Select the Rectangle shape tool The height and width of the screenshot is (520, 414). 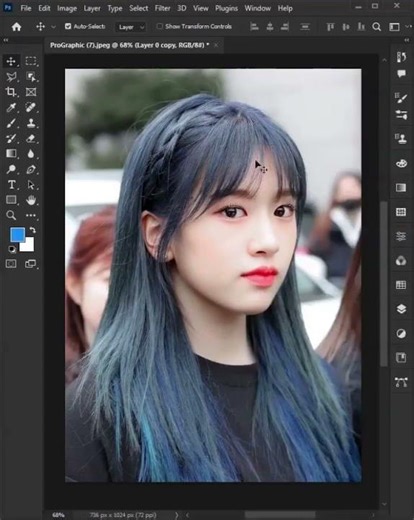pos(11,200)
